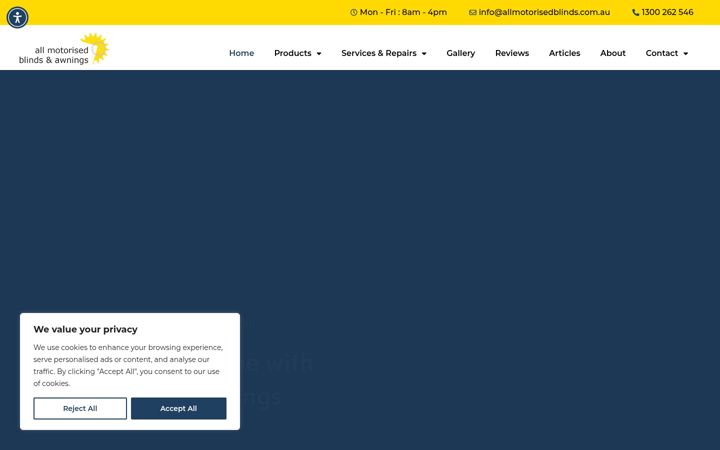720x450 pixels.
Task: Open the Articles page
Action: pyautogui.click(x=564, y=53)
